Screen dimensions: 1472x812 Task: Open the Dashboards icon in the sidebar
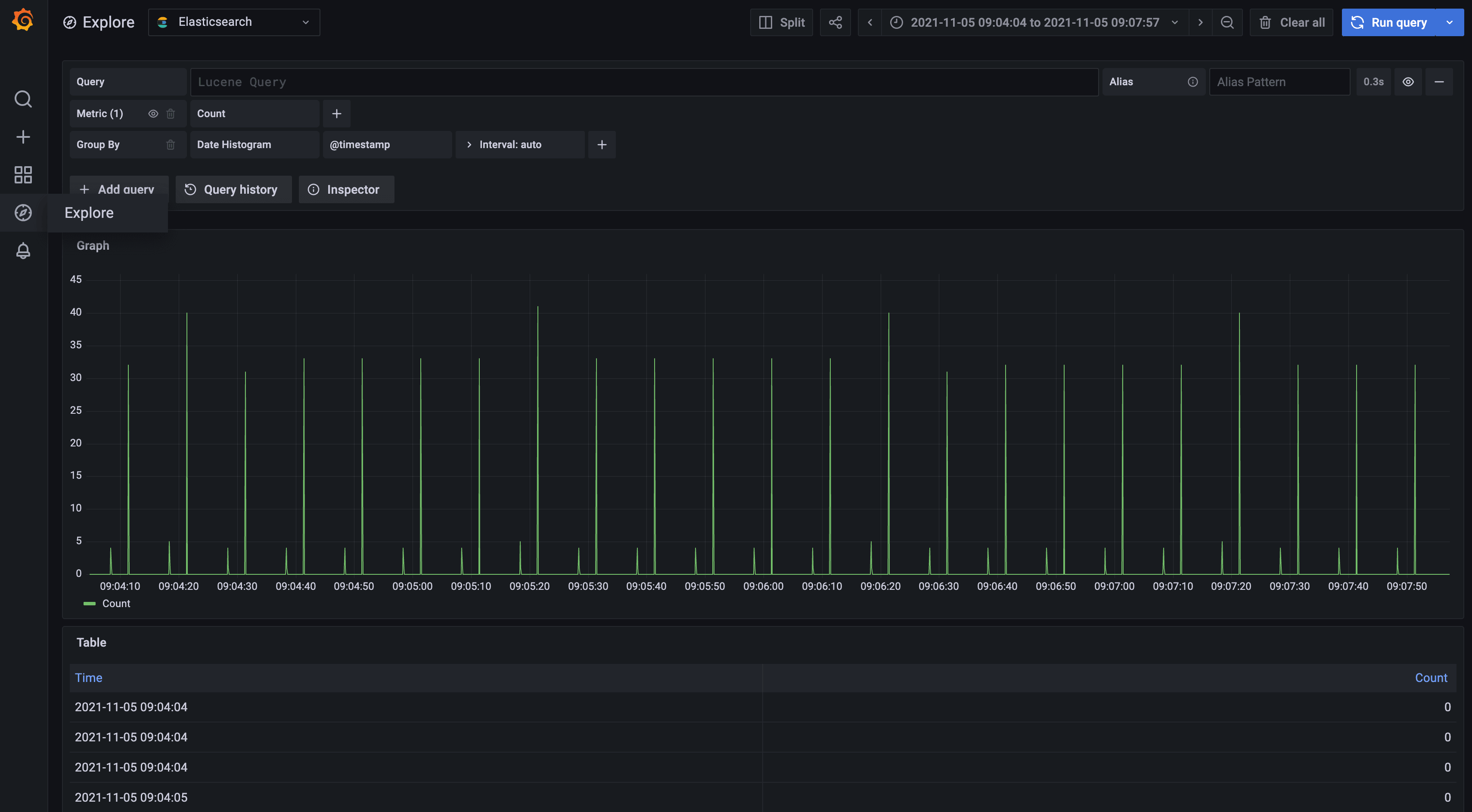(23, 175)
